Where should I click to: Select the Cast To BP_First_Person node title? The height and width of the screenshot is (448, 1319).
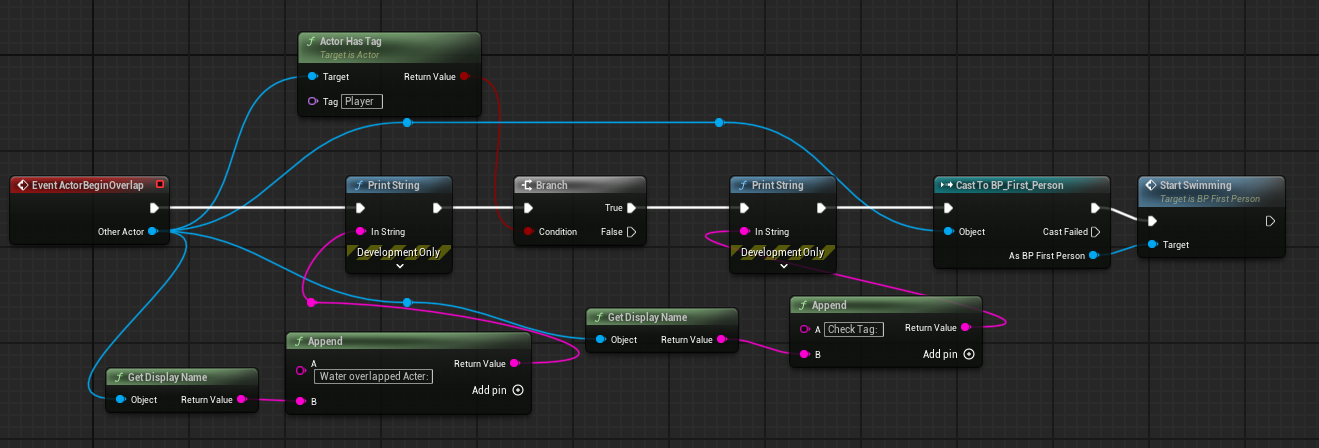click(x=1010, y=185)
